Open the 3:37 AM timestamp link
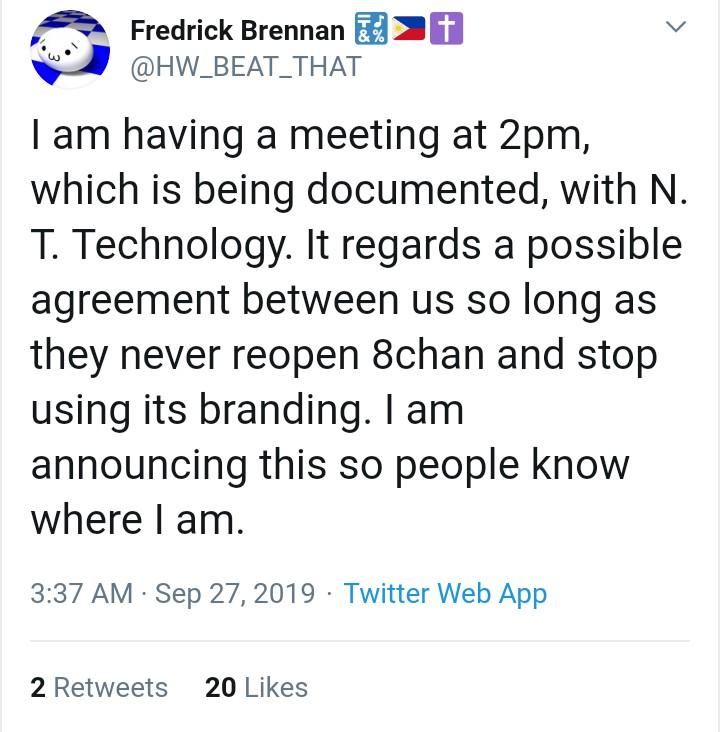This screenshot has width=720, height=732. (x=81, y=593)
